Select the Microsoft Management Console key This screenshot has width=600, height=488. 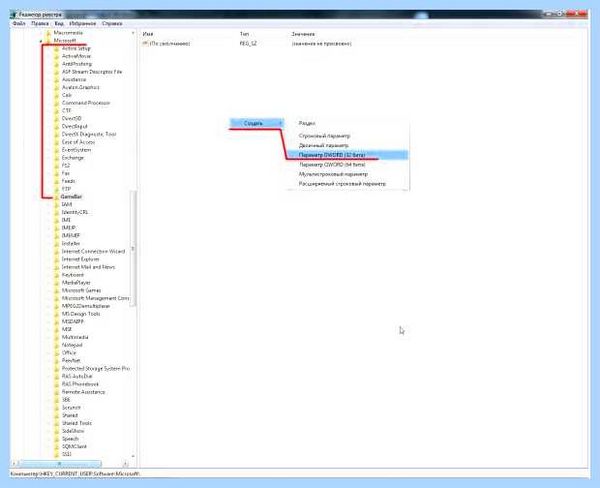[x=95, y=298]
